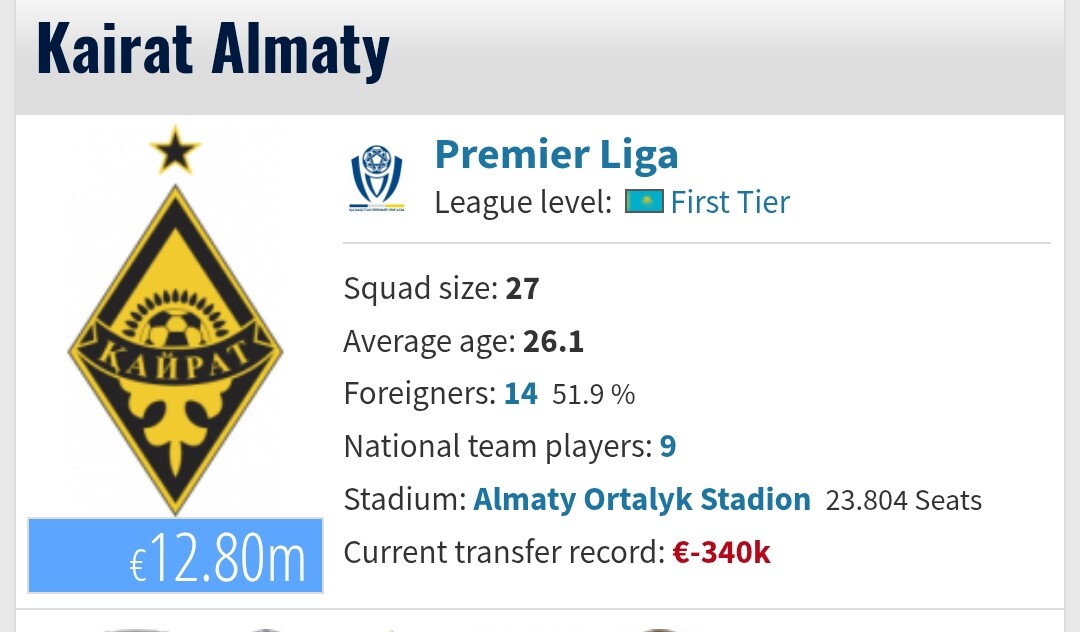The image size is (1080, 632).
Task: Select the average age value 26.1
Action: 553,341
